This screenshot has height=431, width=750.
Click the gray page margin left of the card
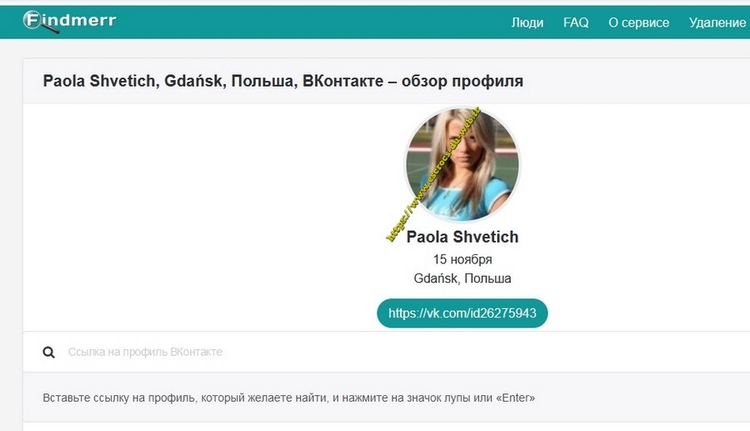click(10, 250)
